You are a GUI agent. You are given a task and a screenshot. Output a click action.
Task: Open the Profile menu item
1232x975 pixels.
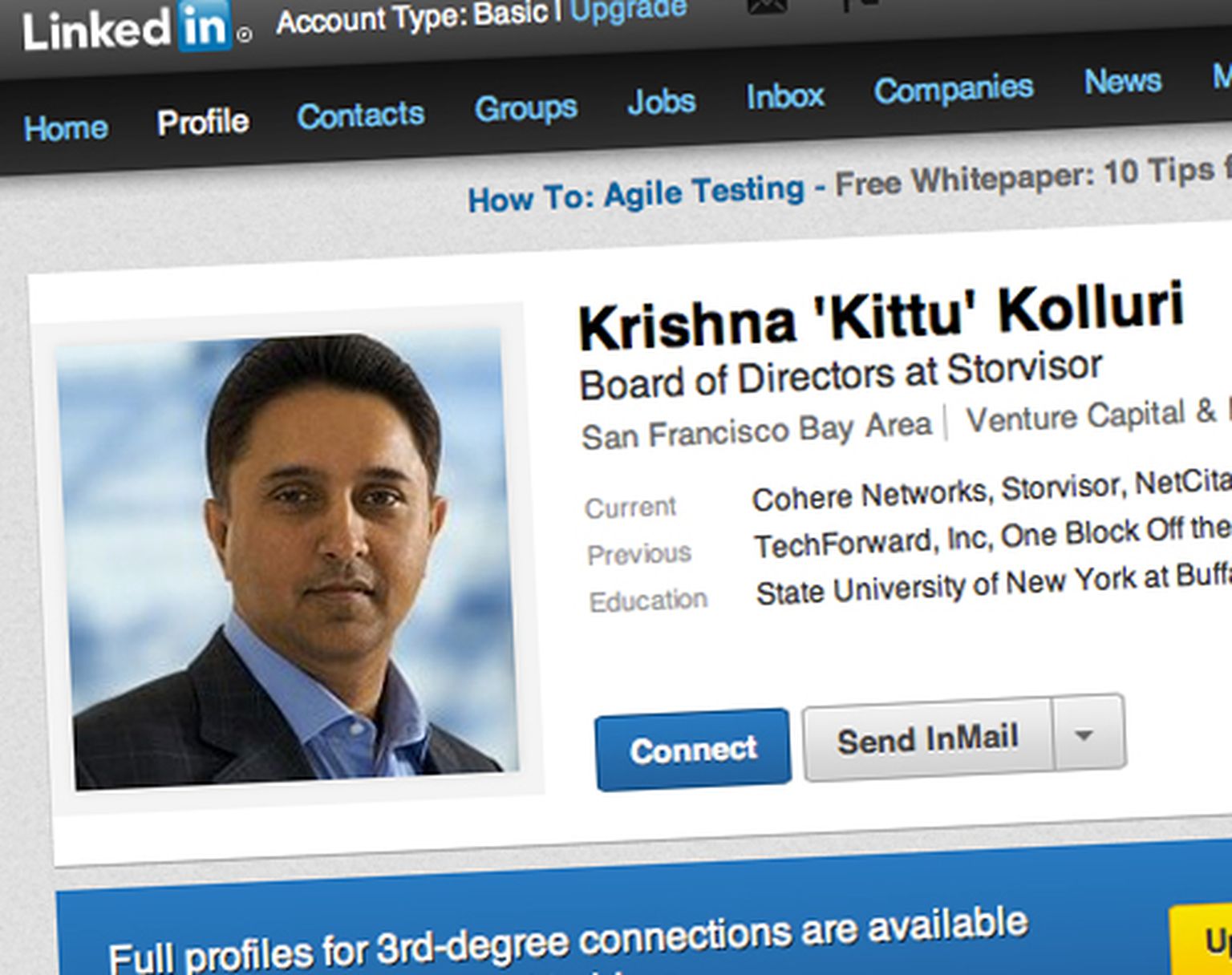pyautogui.click(x=203, y=122)
